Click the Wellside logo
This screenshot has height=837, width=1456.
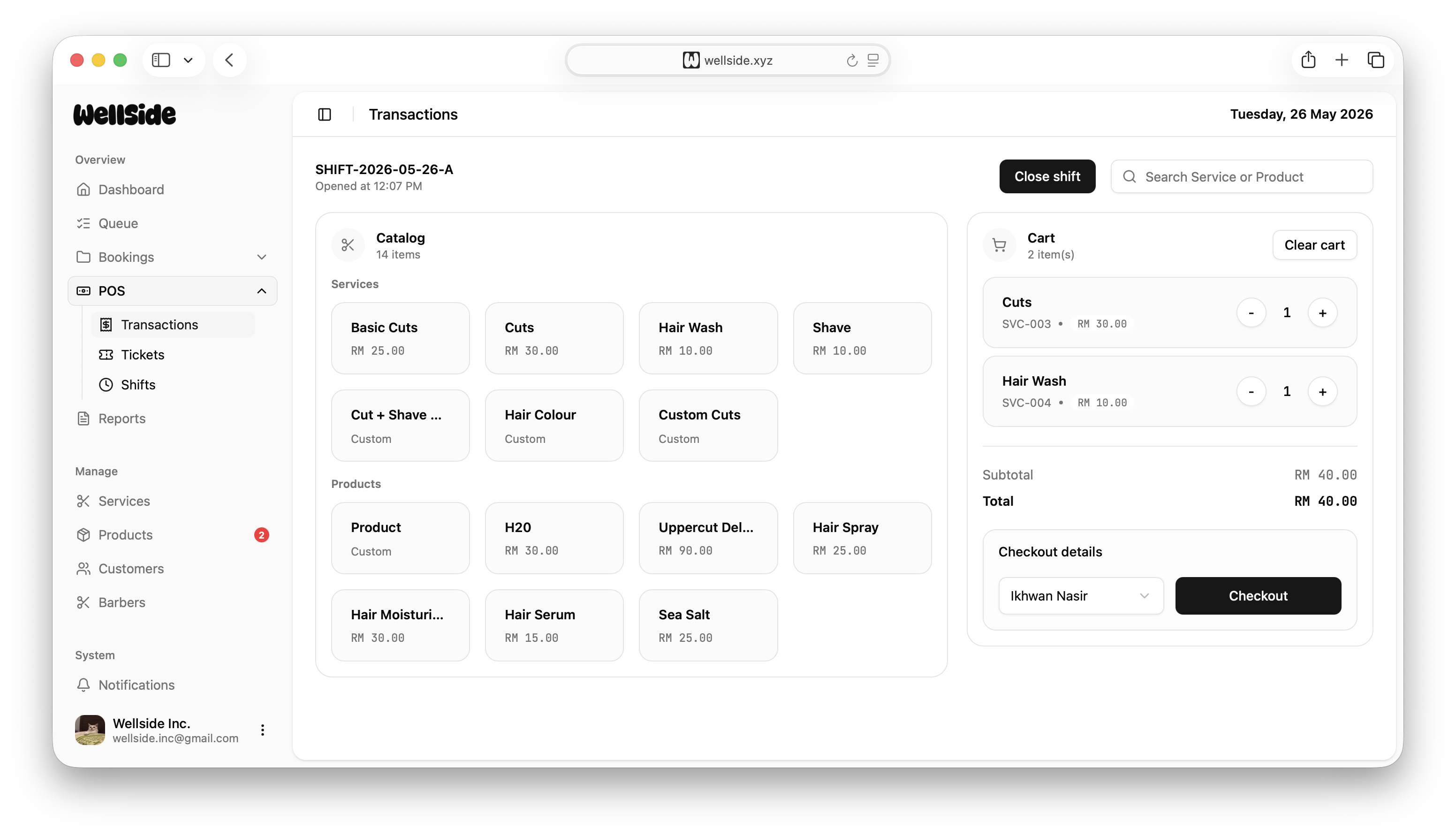point(125,114)
